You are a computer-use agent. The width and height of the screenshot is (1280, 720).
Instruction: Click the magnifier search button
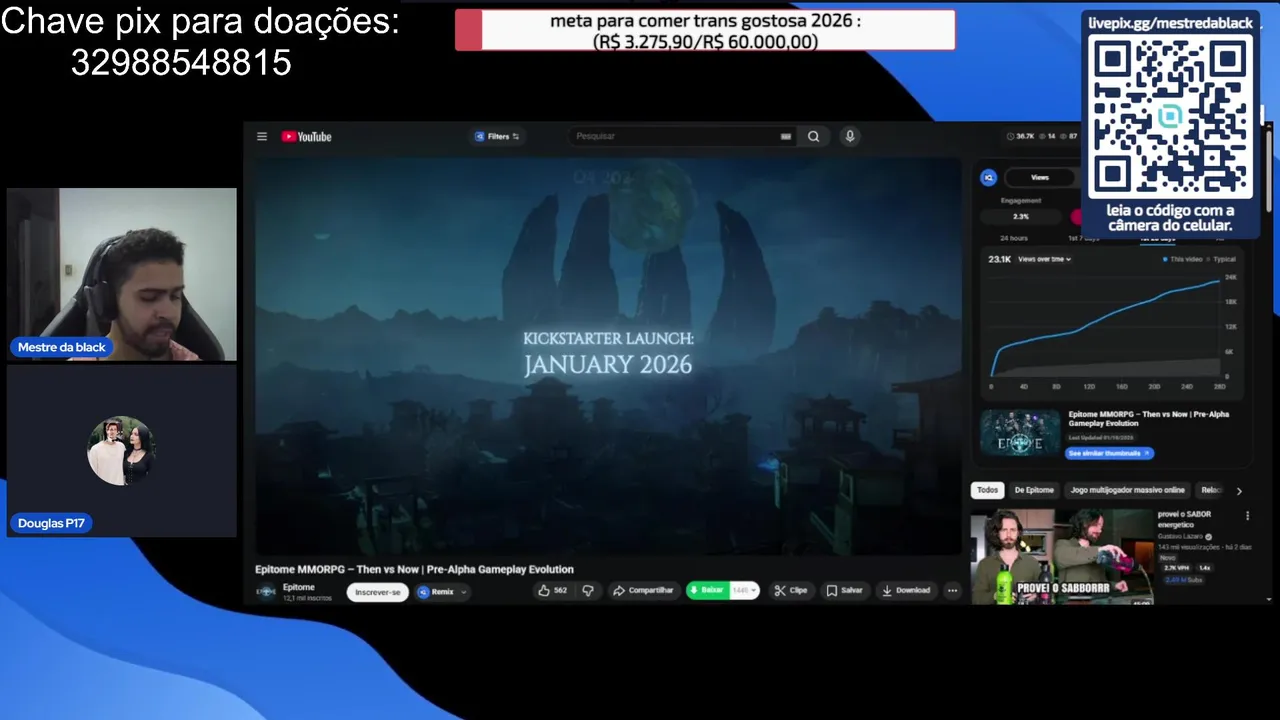[814, 137]
